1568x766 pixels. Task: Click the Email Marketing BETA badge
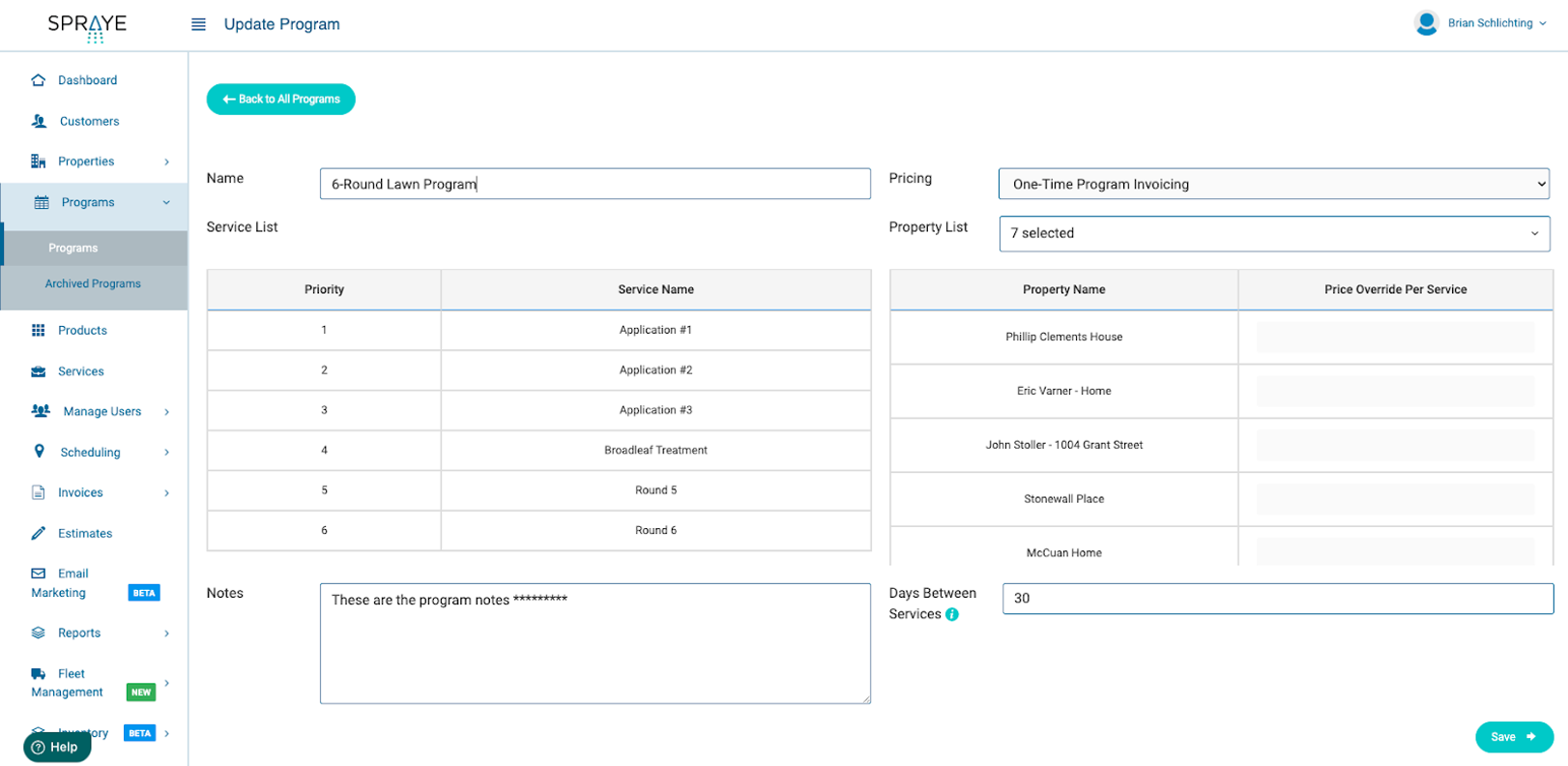point(144,593)
